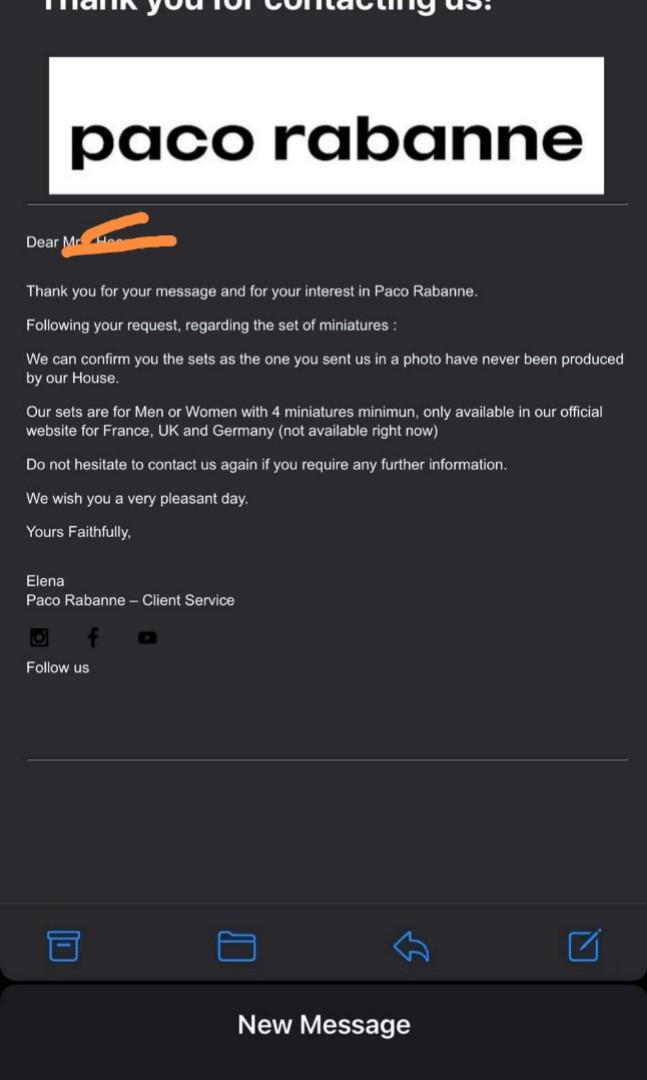Tap the "Following your request" sentence

211,325
